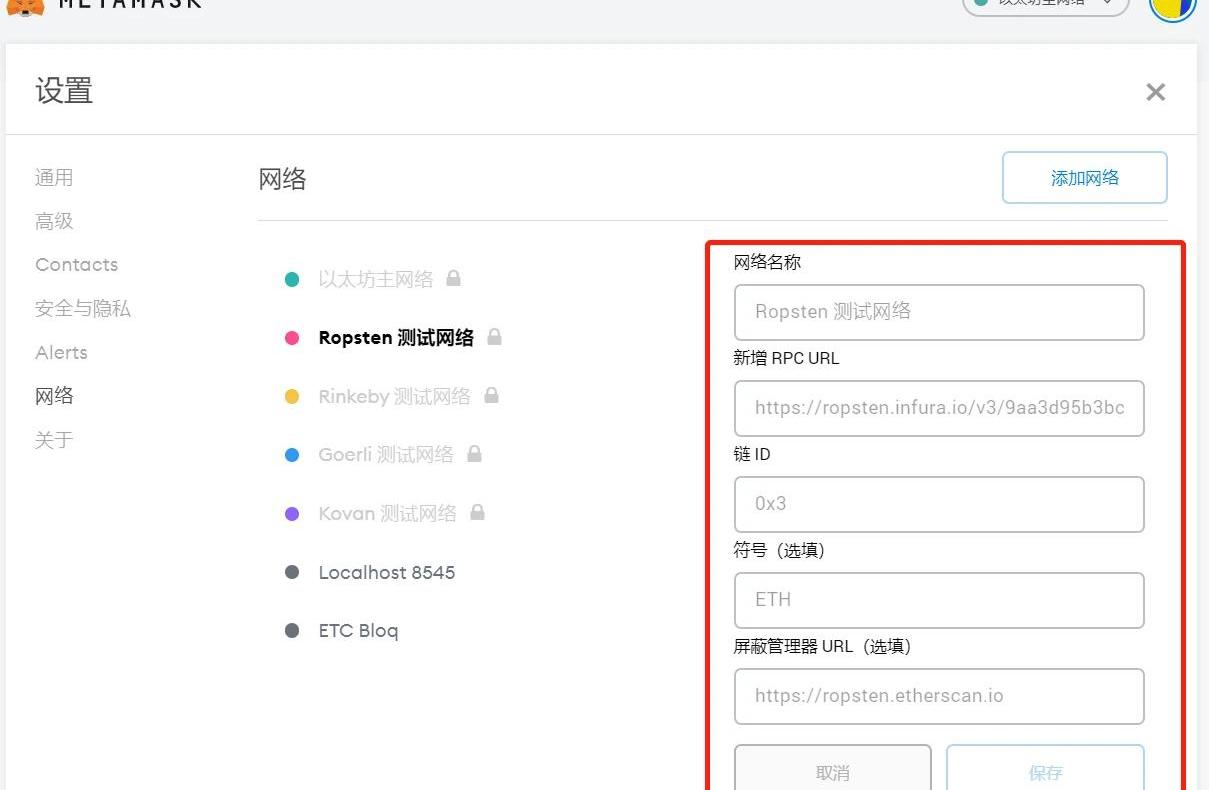Click the 添加网络 button
The height and width of the screenshot is (790, 1209).
(x=1085, y=178)
